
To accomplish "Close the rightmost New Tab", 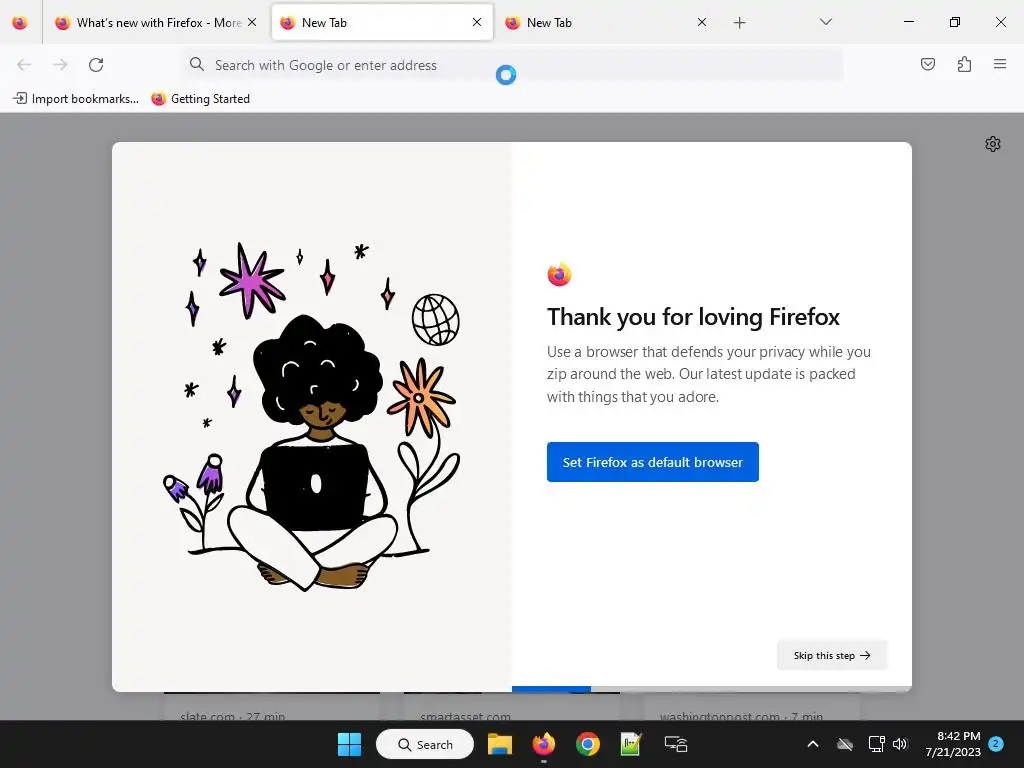I will pyautogui.click(x=702, y=22).
